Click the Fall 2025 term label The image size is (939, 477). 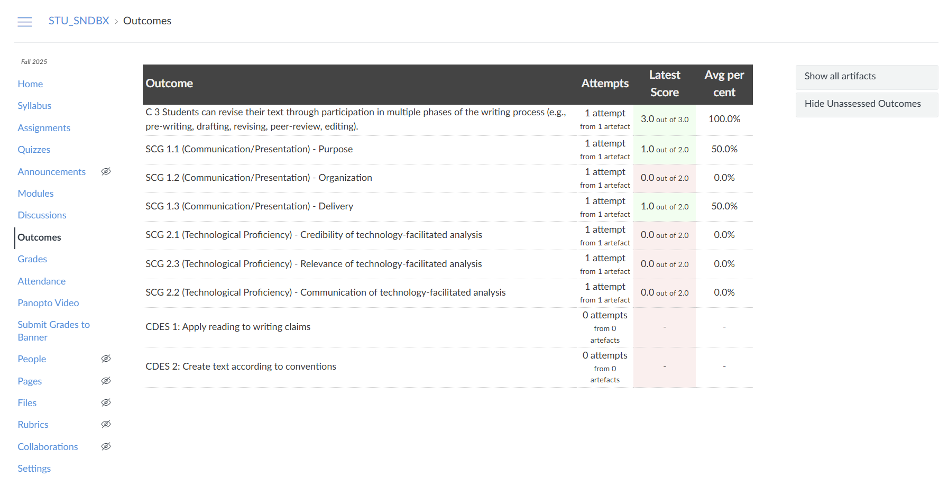pyautogui.click(x=34, y=62)
